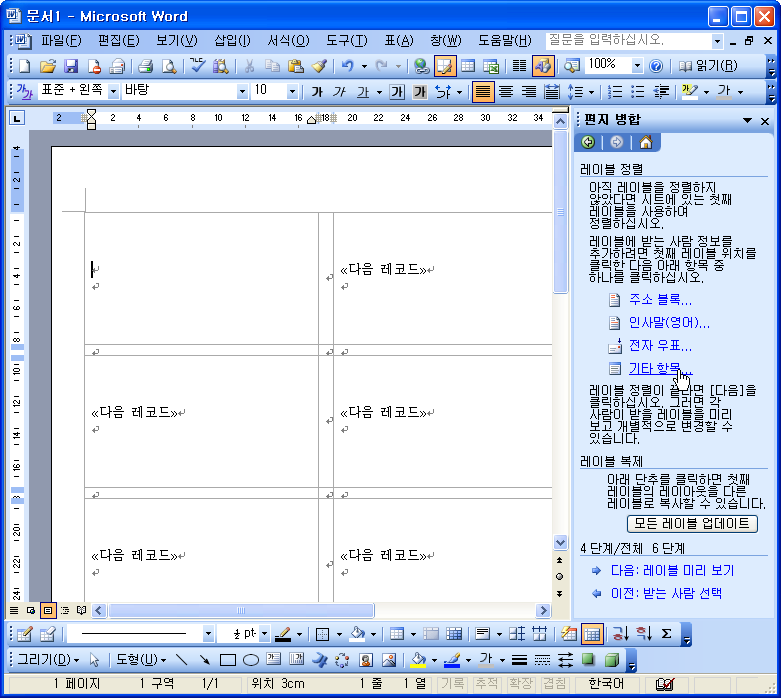Click the highlight color marker swatch
This screenshot has width=781, height=698.
(689, 92)
